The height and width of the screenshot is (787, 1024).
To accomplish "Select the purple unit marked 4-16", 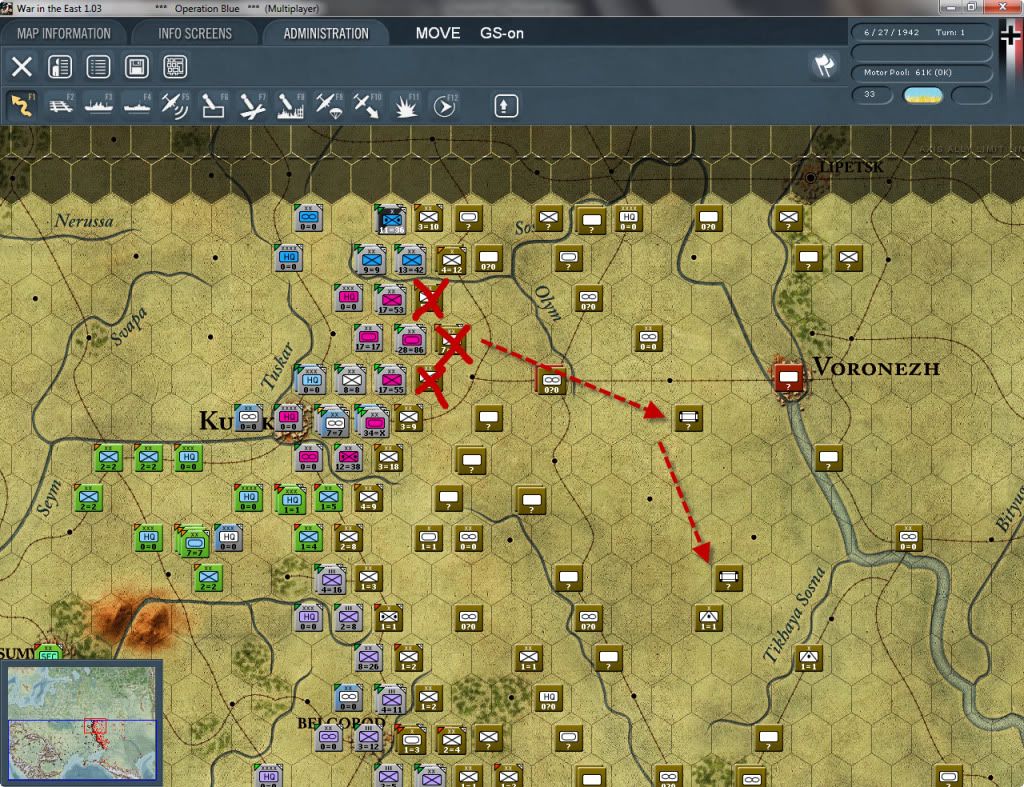I will coord(331,578).
